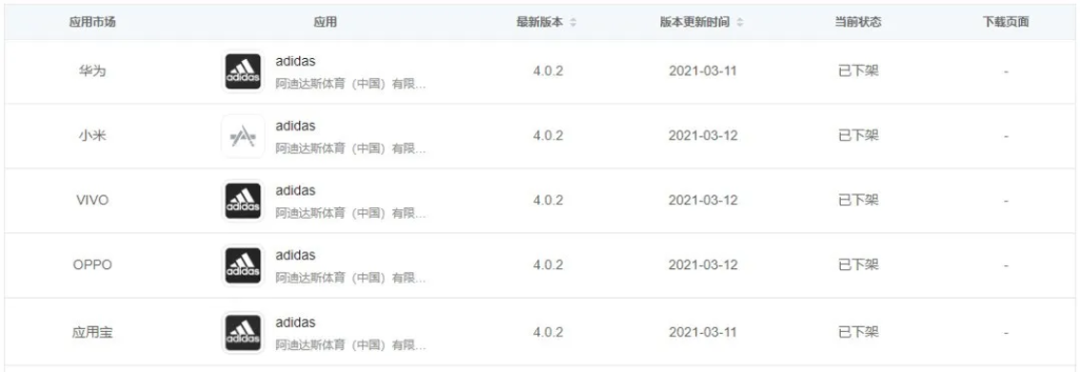Select the 应用宝 market cell
Screen dimensions: 1080x372
pos(92,333)
